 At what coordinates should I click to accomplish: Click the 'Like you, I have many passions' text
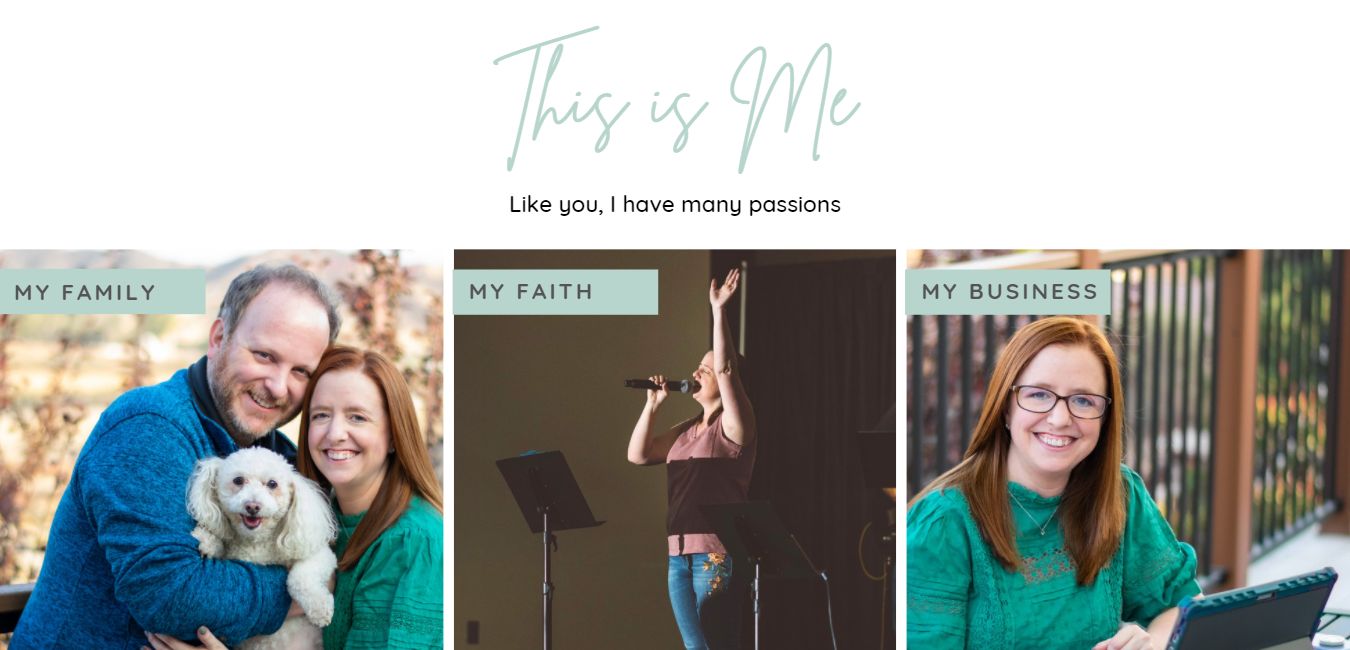click(675, 205)
